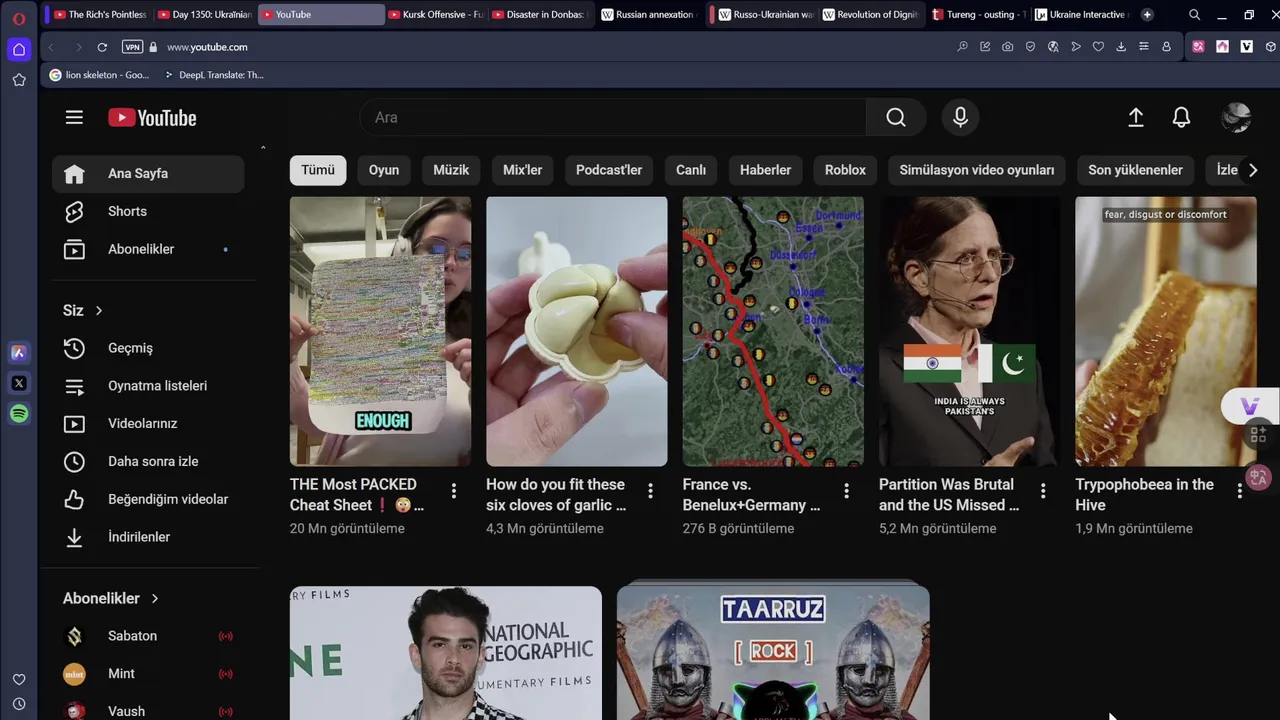Select the Mix'ler filter chip
This screenshot has height=720, width=1280.
click(522, 170)
